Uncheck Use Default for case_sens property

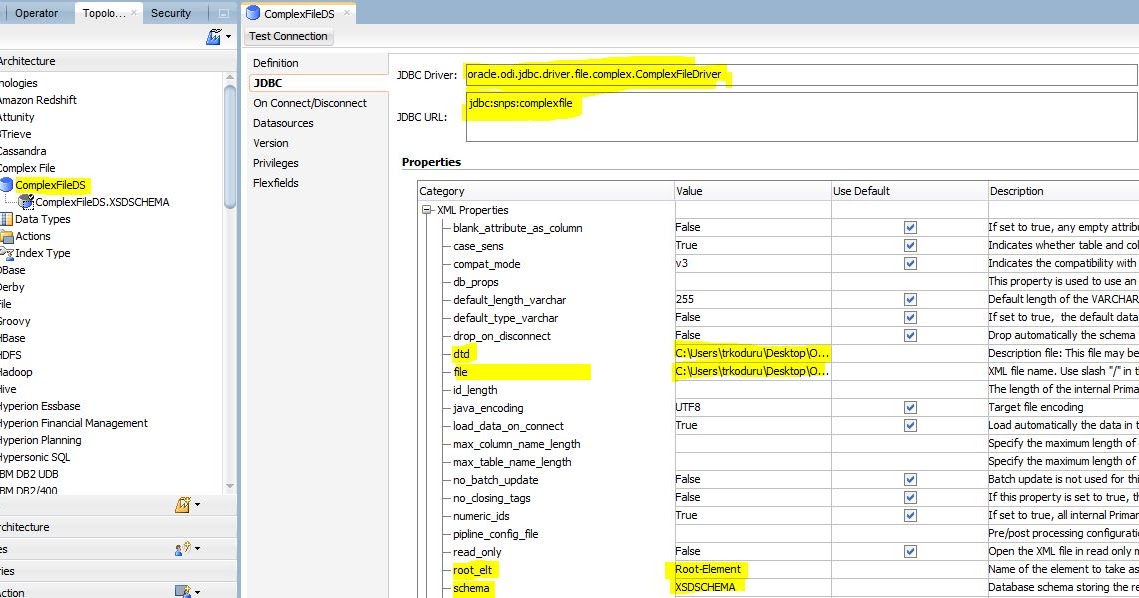tap(908, 245)
